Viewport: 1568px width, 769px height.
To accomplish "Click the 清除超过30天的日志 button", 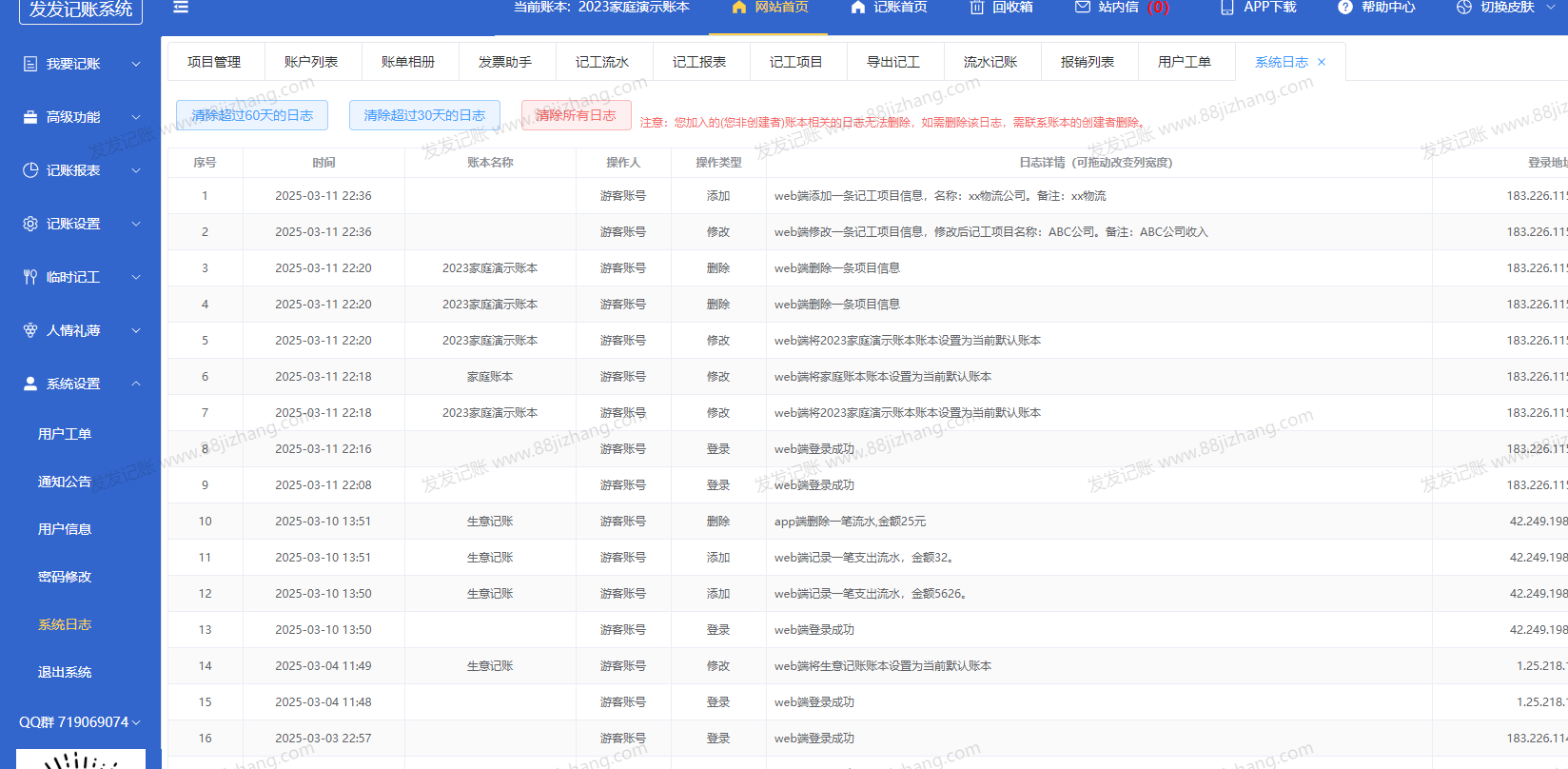I will tap(424, 115).
